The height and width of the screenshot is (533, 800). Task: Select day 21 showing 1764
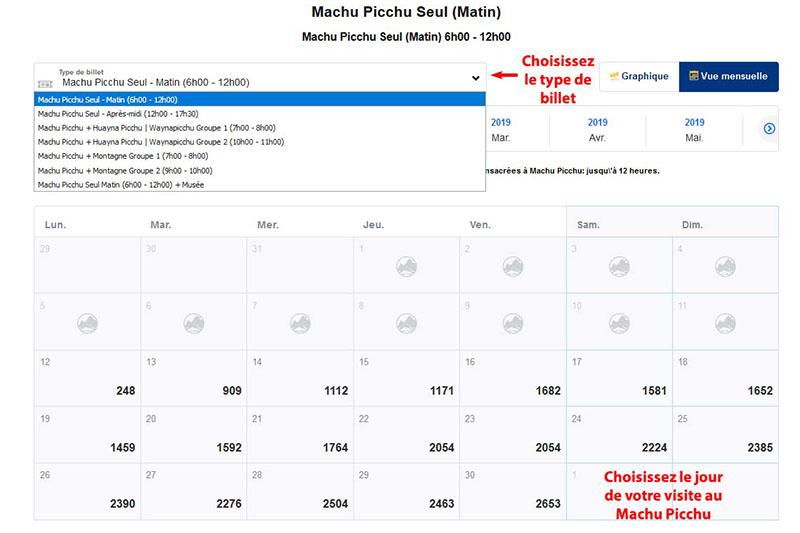300,435
